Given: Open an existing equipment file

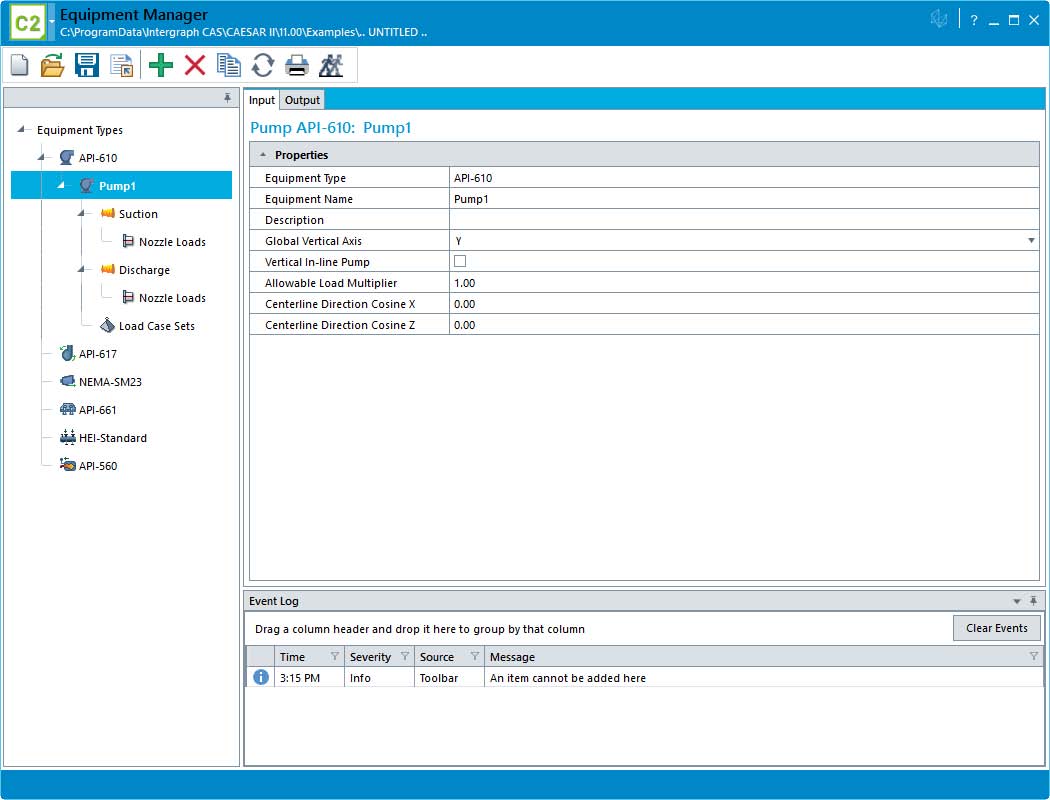Looking at the screenshot, I should click(52, 65).
